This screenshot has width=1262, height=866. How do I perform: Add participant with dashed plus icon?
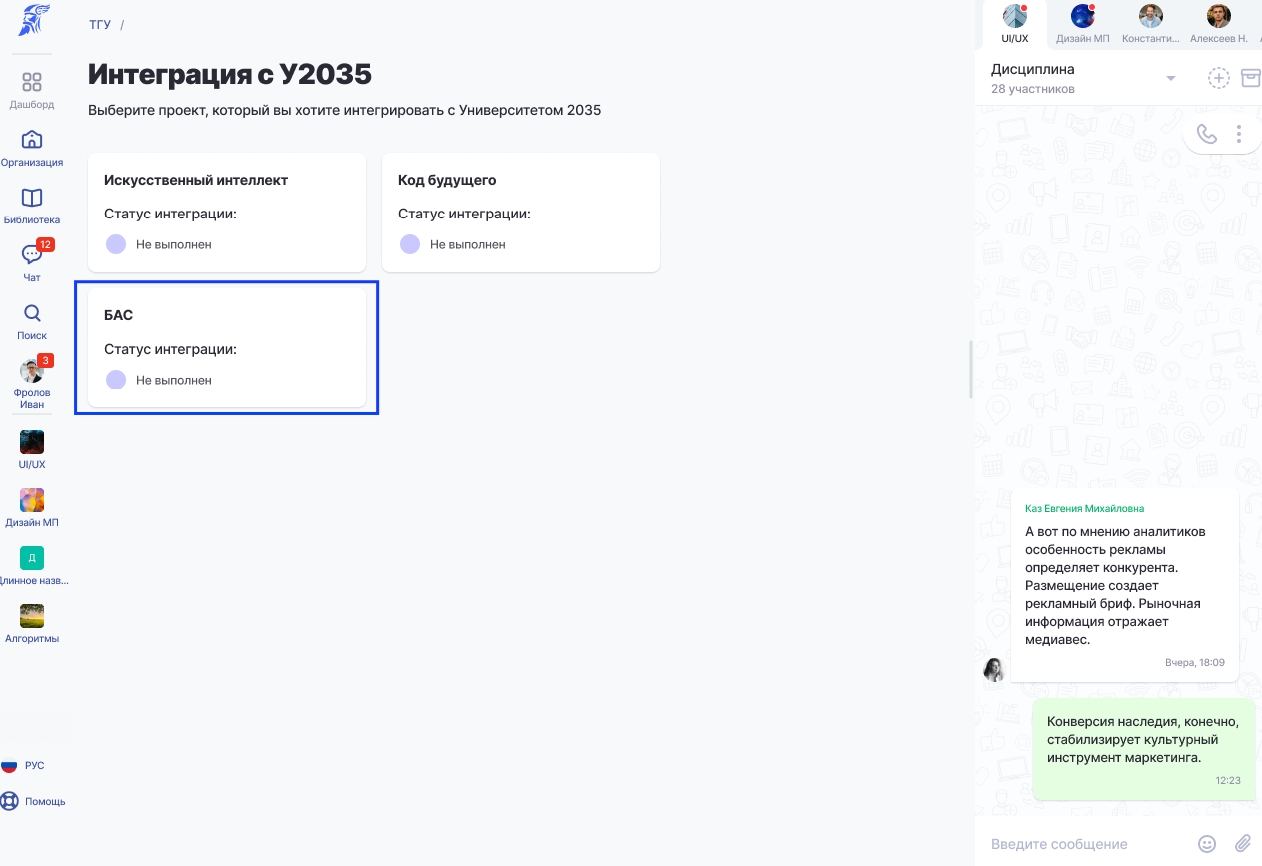(1218, 78)
